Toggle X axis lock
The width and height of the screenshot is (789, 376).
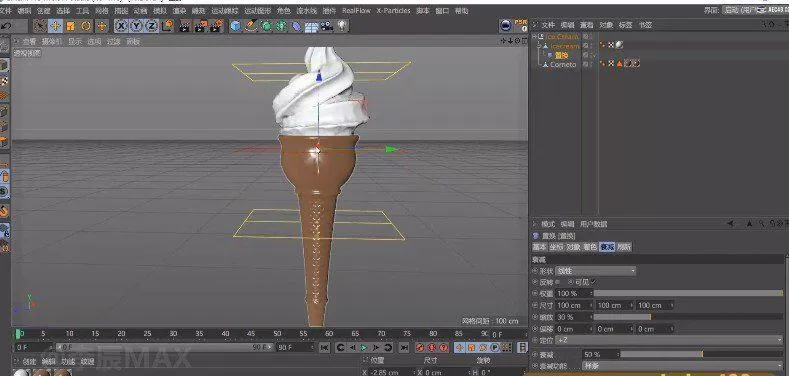[x=121, y=26]
